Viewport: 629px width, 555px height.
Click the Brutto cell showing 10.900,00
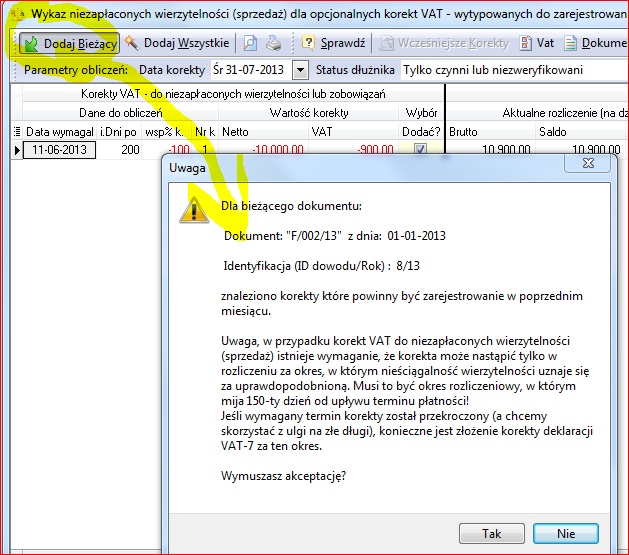(490, 150)
